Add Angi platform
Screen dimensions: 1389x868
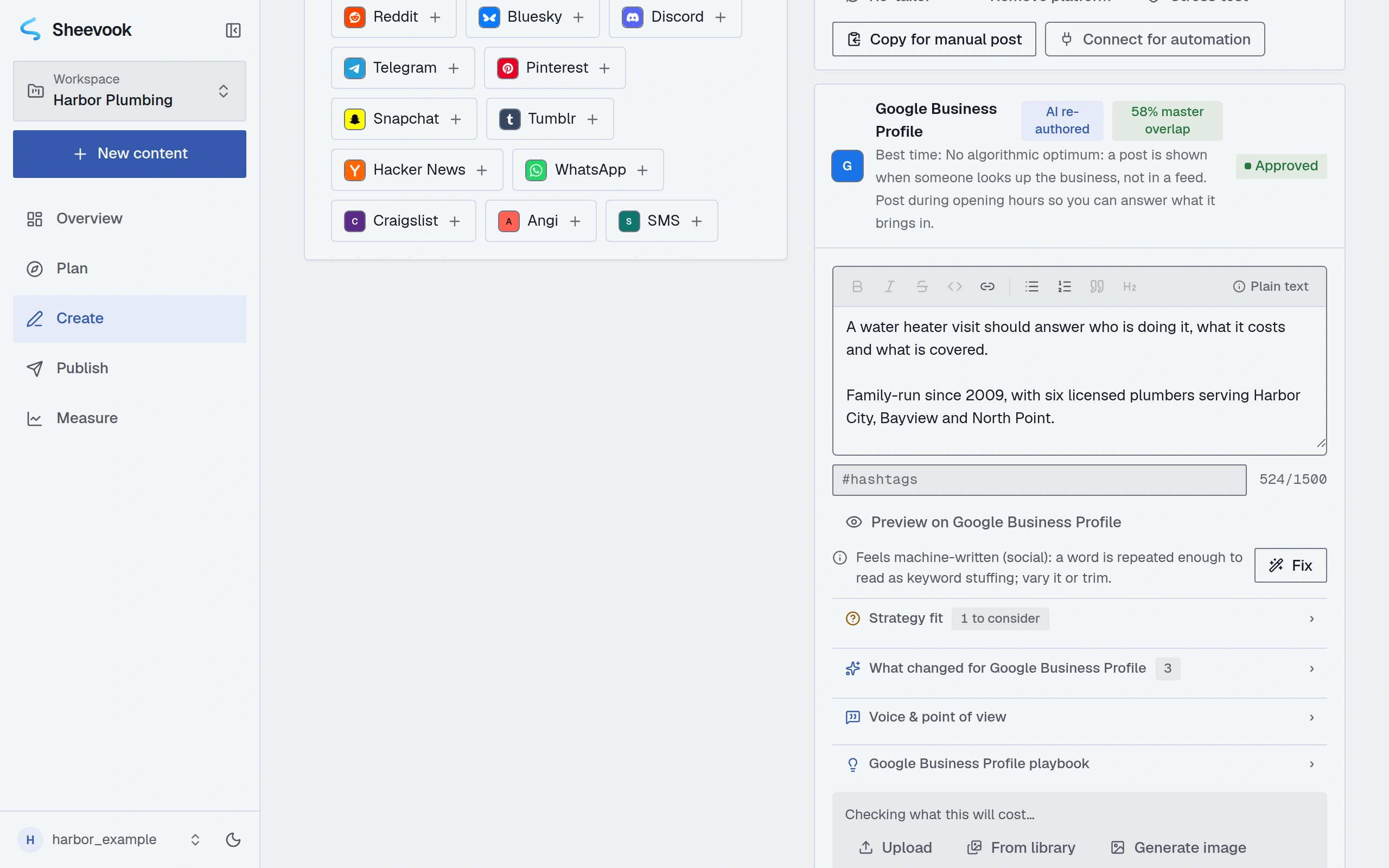pos(540,221)
